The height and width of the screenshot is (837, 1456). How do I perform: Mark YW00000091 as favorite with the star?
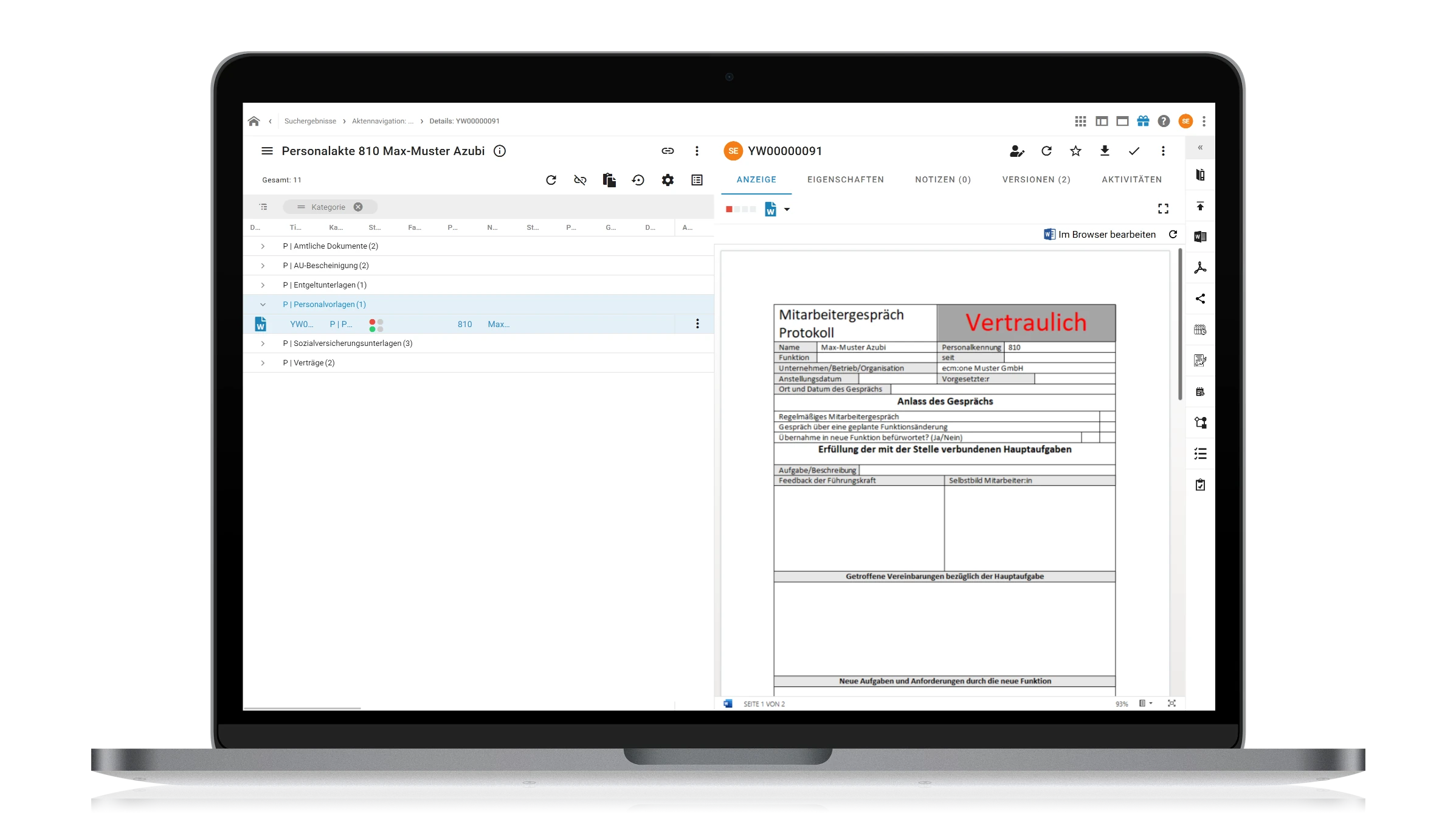coord(1075,151)
